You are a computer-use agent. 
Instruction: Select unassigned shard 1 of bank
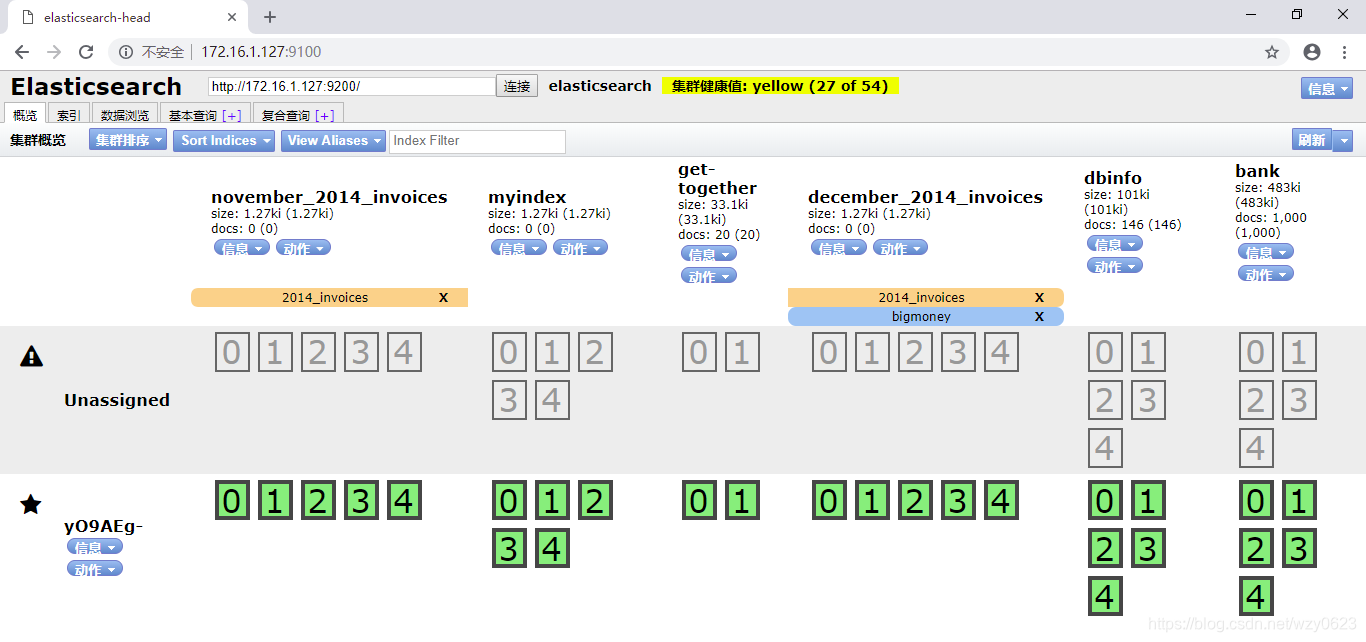1299,352
